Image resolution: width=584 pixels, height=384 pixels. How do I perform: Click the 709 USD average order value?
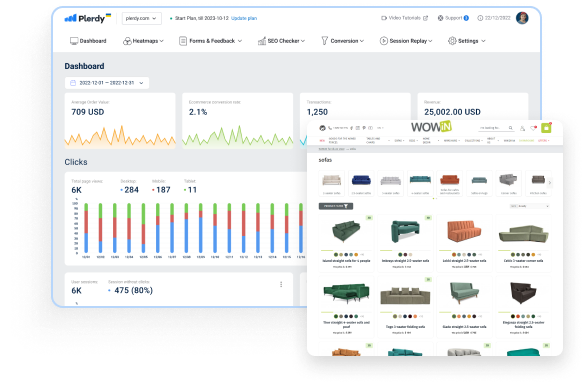pos(88,112)
